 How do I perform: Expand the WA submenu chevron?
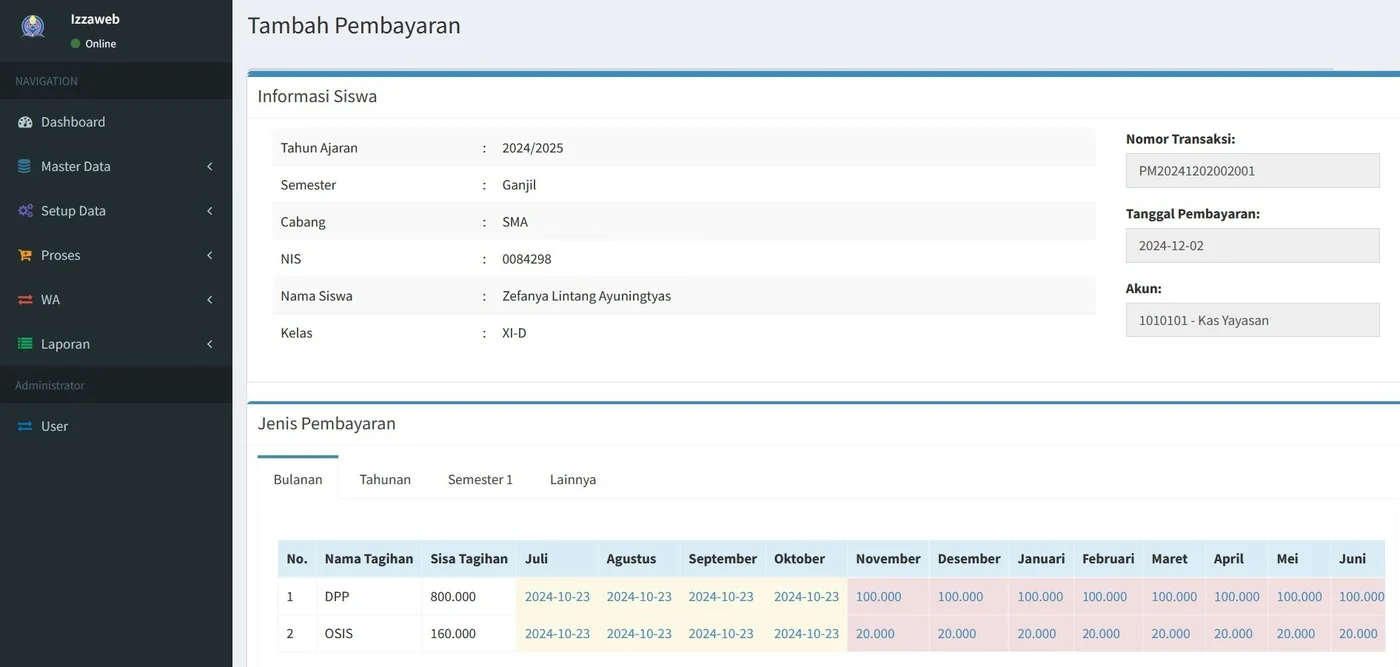pos(210,300)
